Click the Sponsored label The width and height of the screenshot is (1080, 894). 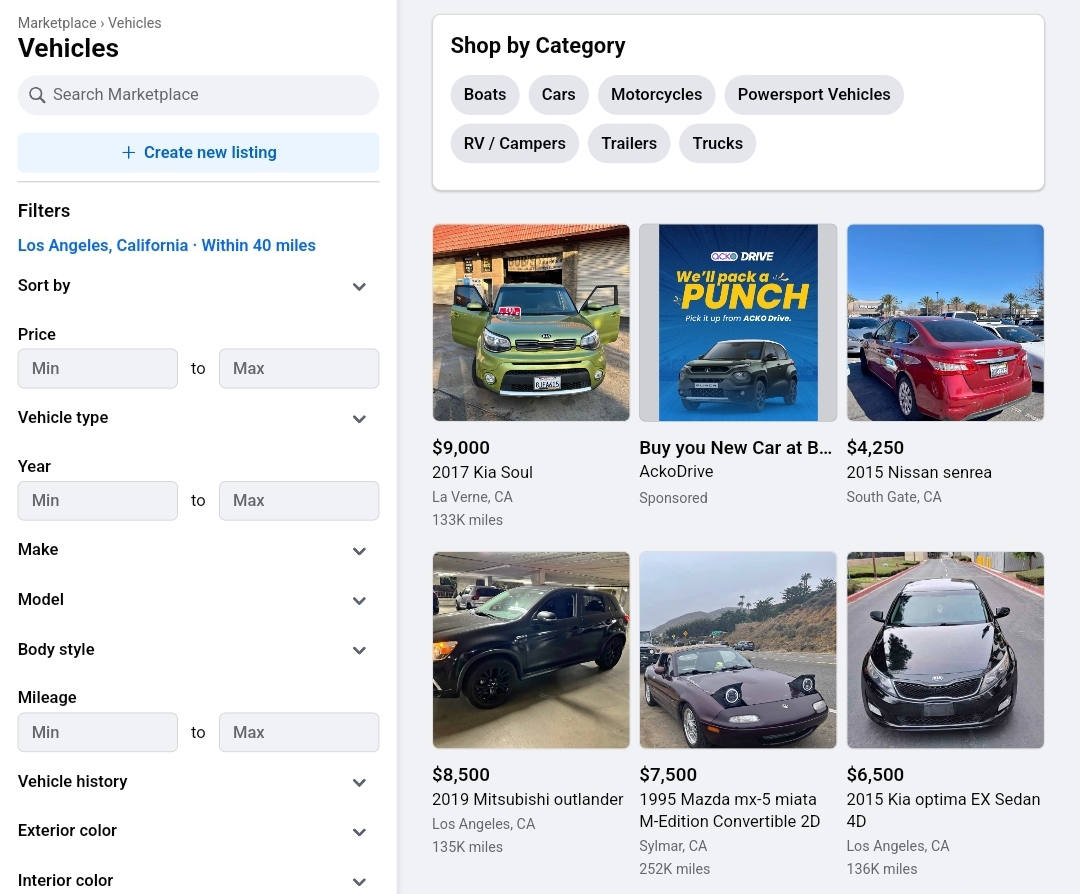click(673, 498)
